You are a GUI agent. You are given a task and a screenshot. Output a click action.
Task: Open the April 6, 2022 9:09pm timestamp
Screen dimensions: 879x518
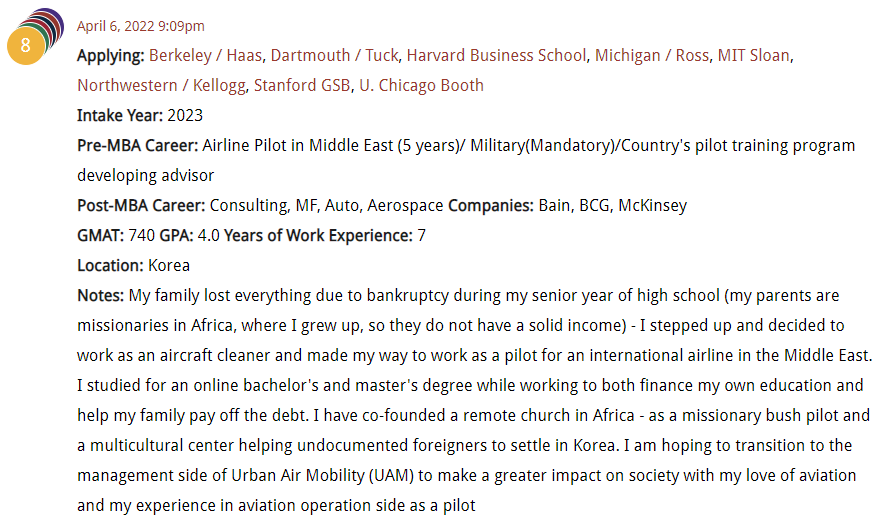[x=141, y=26]
